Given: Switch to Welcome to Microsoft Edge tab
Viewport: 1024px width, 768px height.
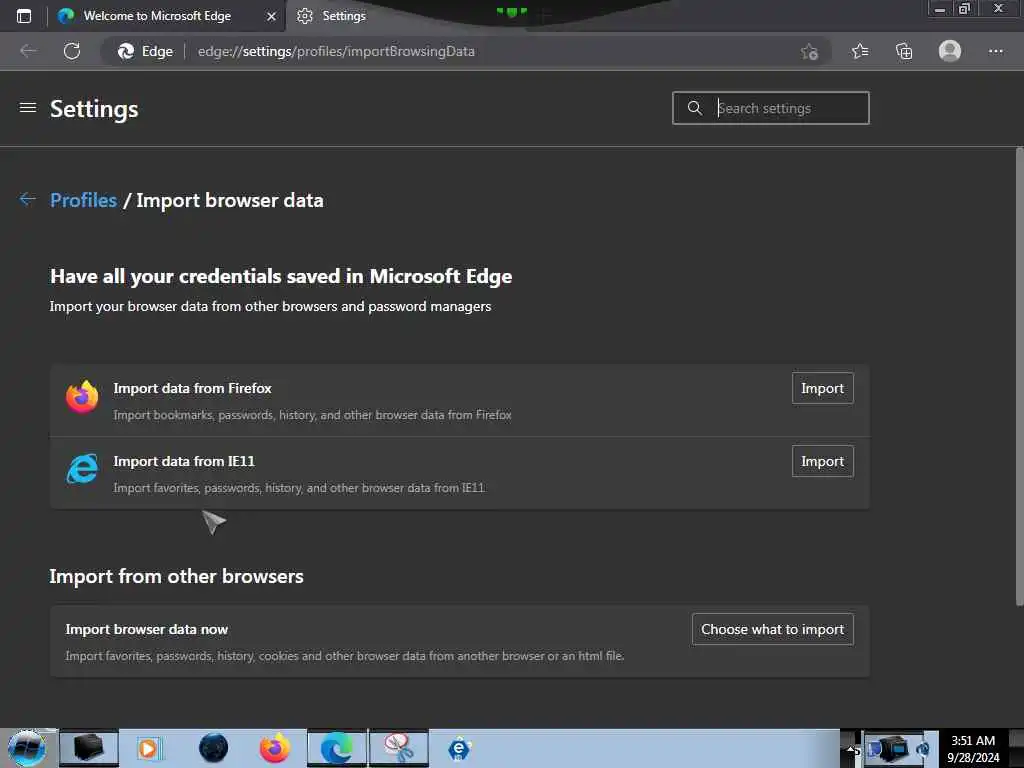Looking at the screenshot, I should 157,16.
